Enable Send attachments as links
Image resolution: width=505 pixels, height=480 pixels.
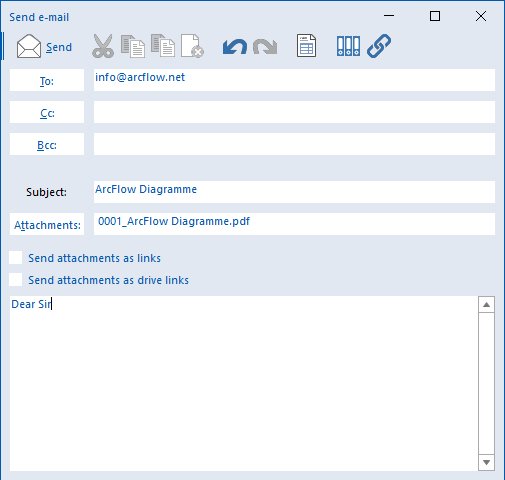pyautogui.click(x=16, y=258)
